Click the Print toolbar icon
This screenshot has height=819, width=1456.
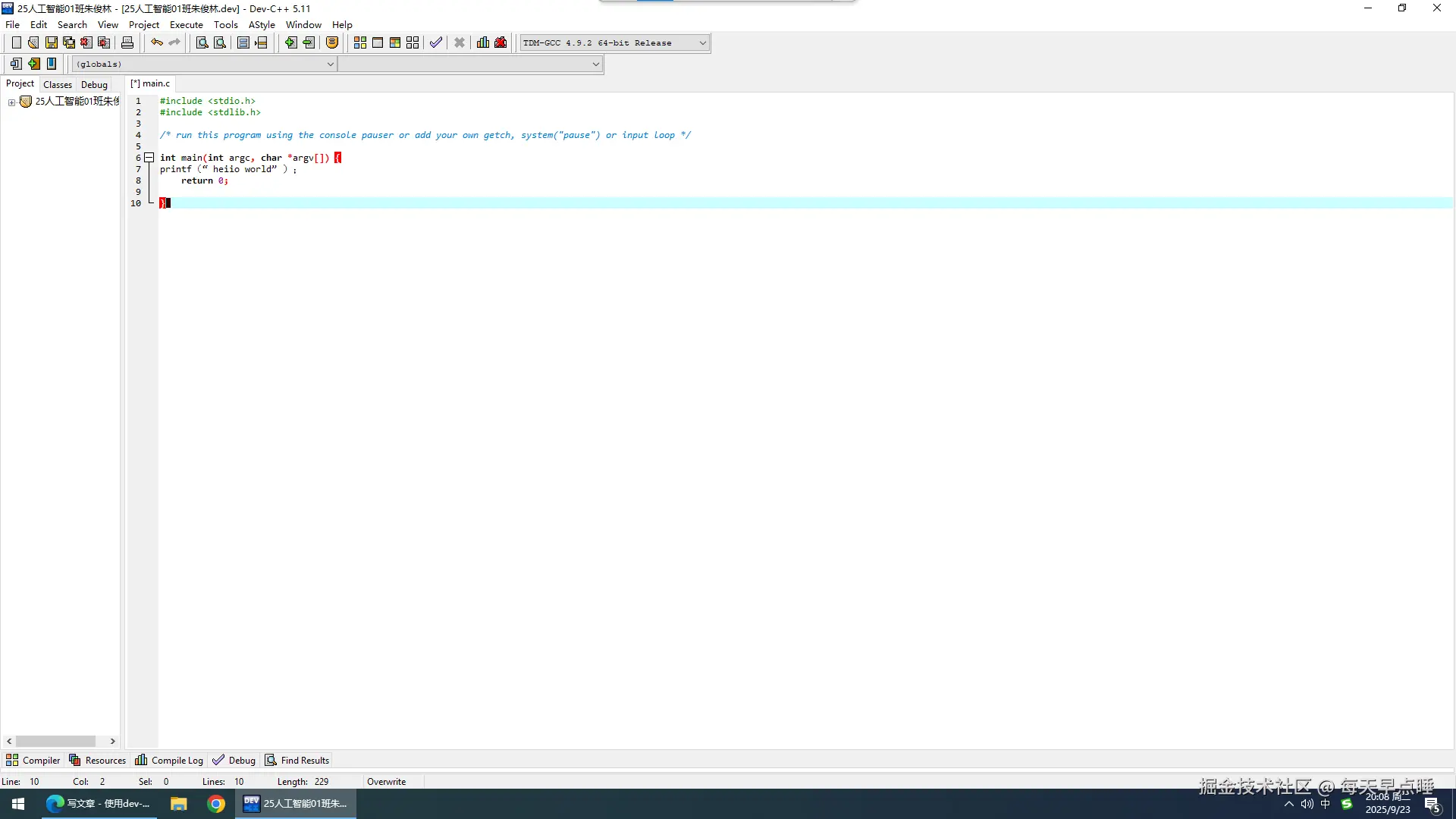[127, 43]
